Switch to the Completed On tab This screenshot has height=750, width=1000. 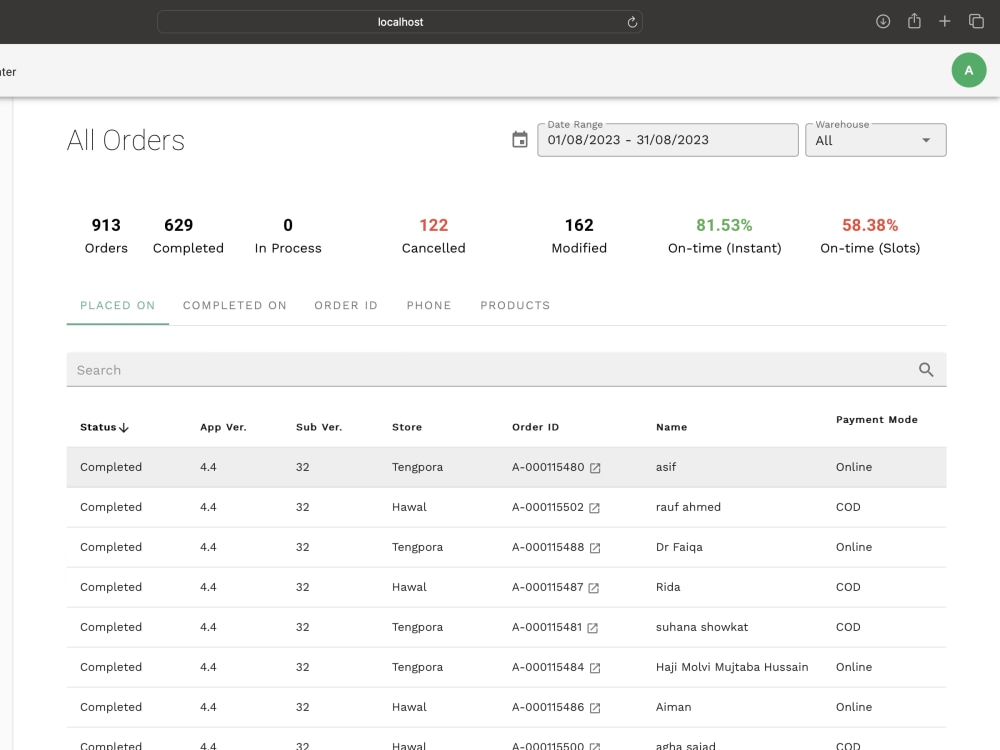[235, 305]
